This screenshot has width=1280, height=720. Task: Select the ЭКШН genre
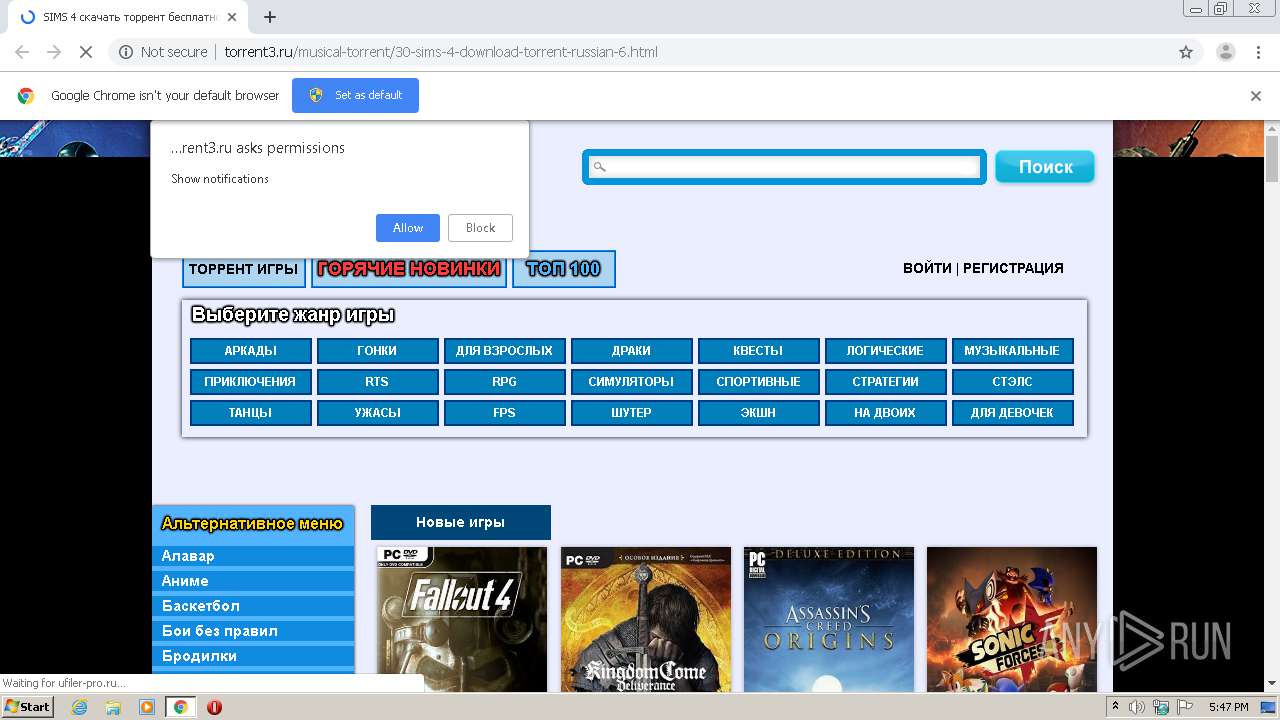coord(758,413)
